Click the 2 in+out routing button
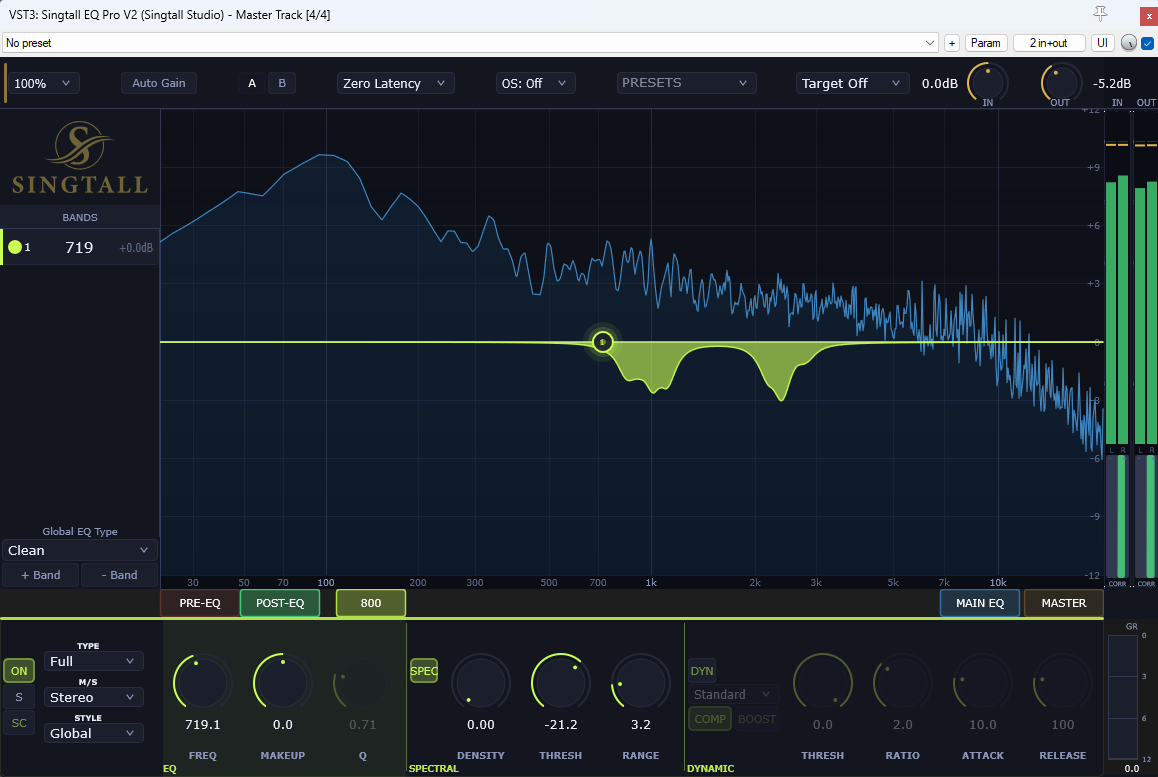 (1049, 43)
